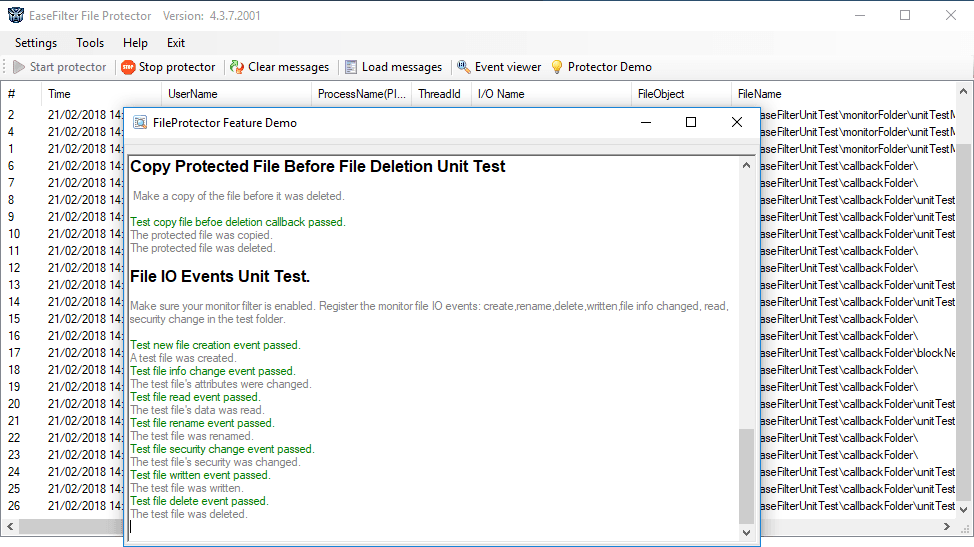Sort by the FileObject column header

pyautogui.click(x=681, y=94)
